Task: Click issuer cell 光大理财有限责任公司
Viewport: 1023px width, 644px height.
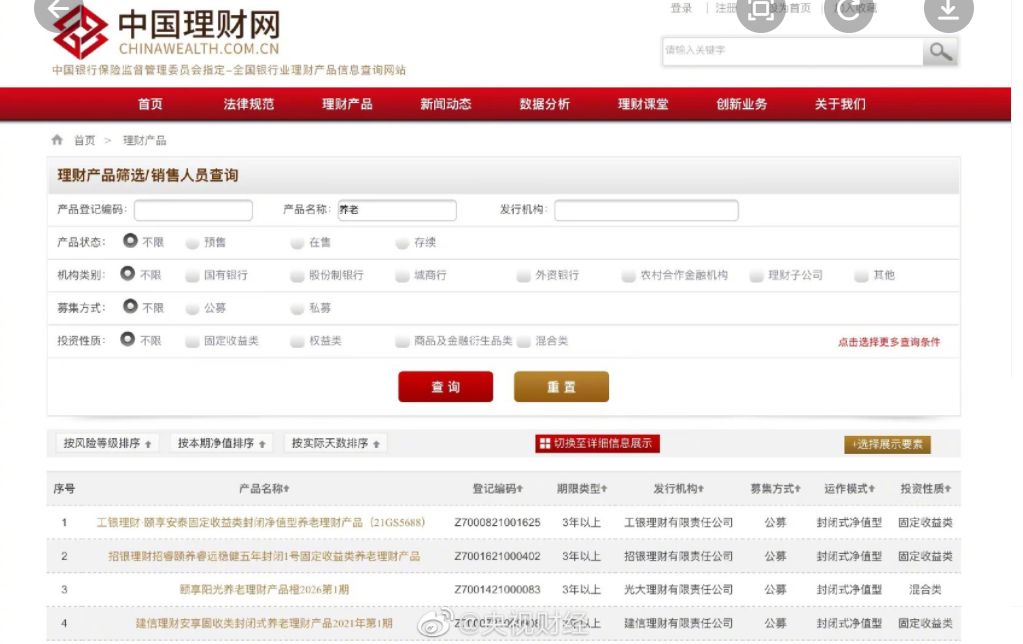Action: (x=679, y=590)
